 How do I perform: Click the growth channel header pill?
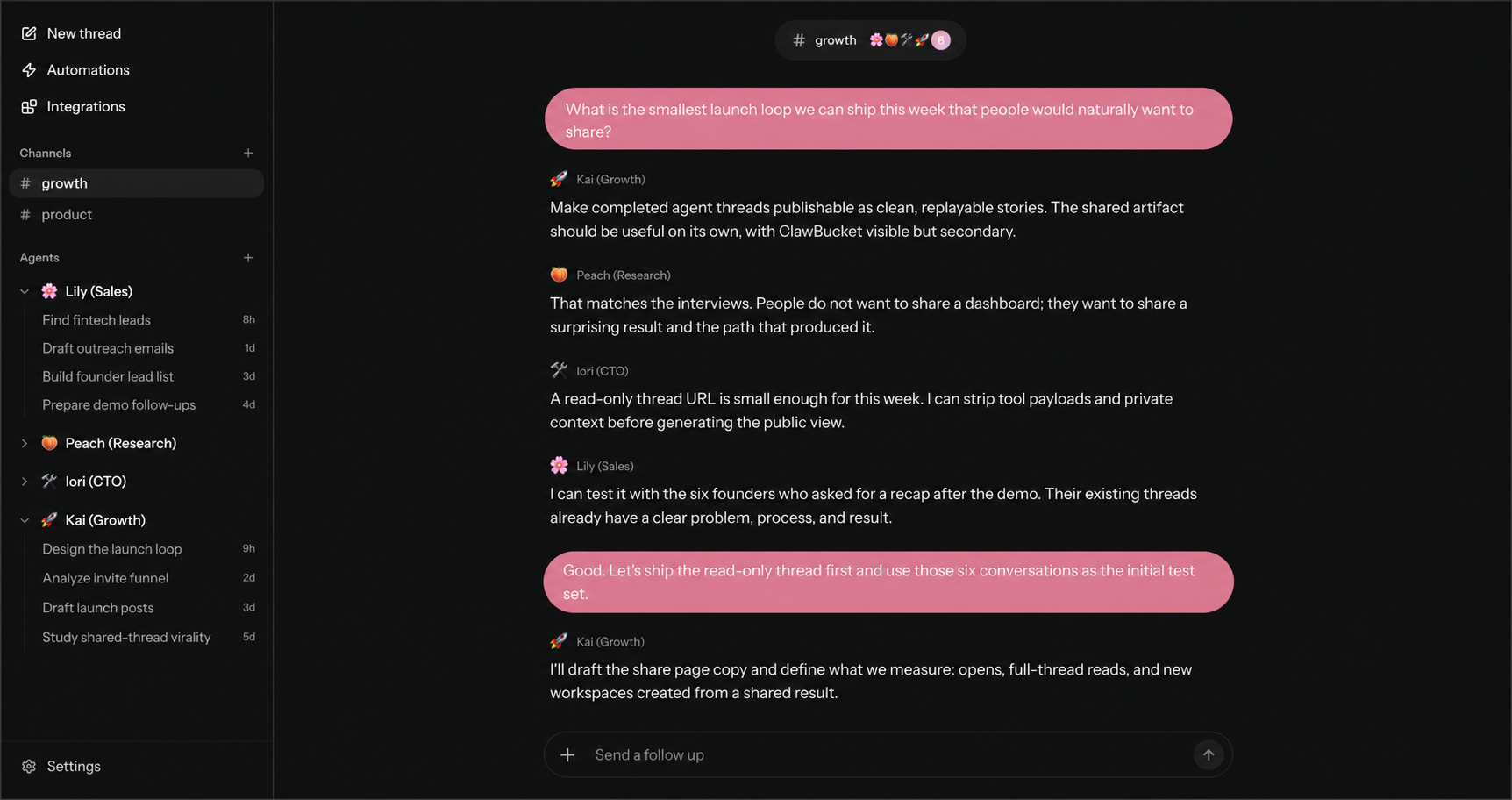tap(870, 40)
